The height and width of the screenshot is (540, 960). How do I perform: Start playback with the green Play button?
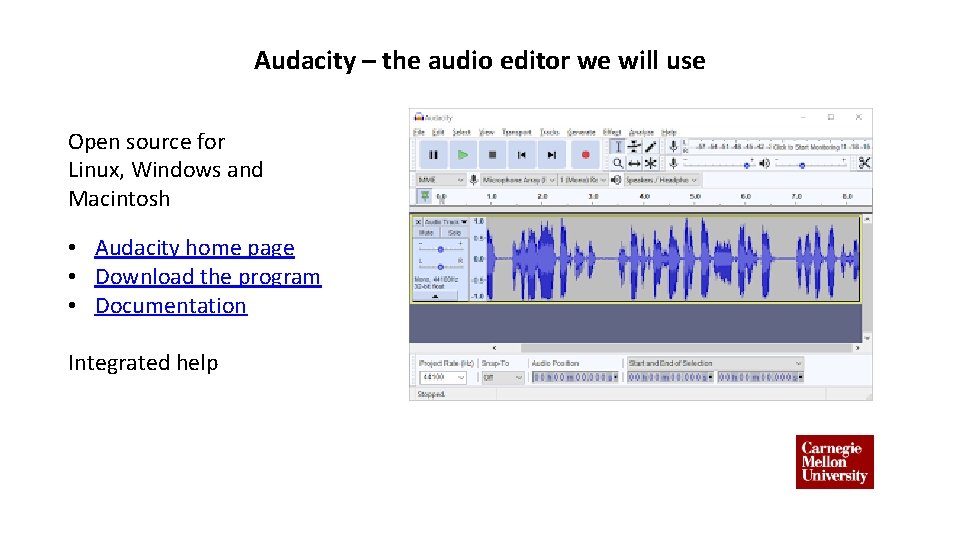463,155
